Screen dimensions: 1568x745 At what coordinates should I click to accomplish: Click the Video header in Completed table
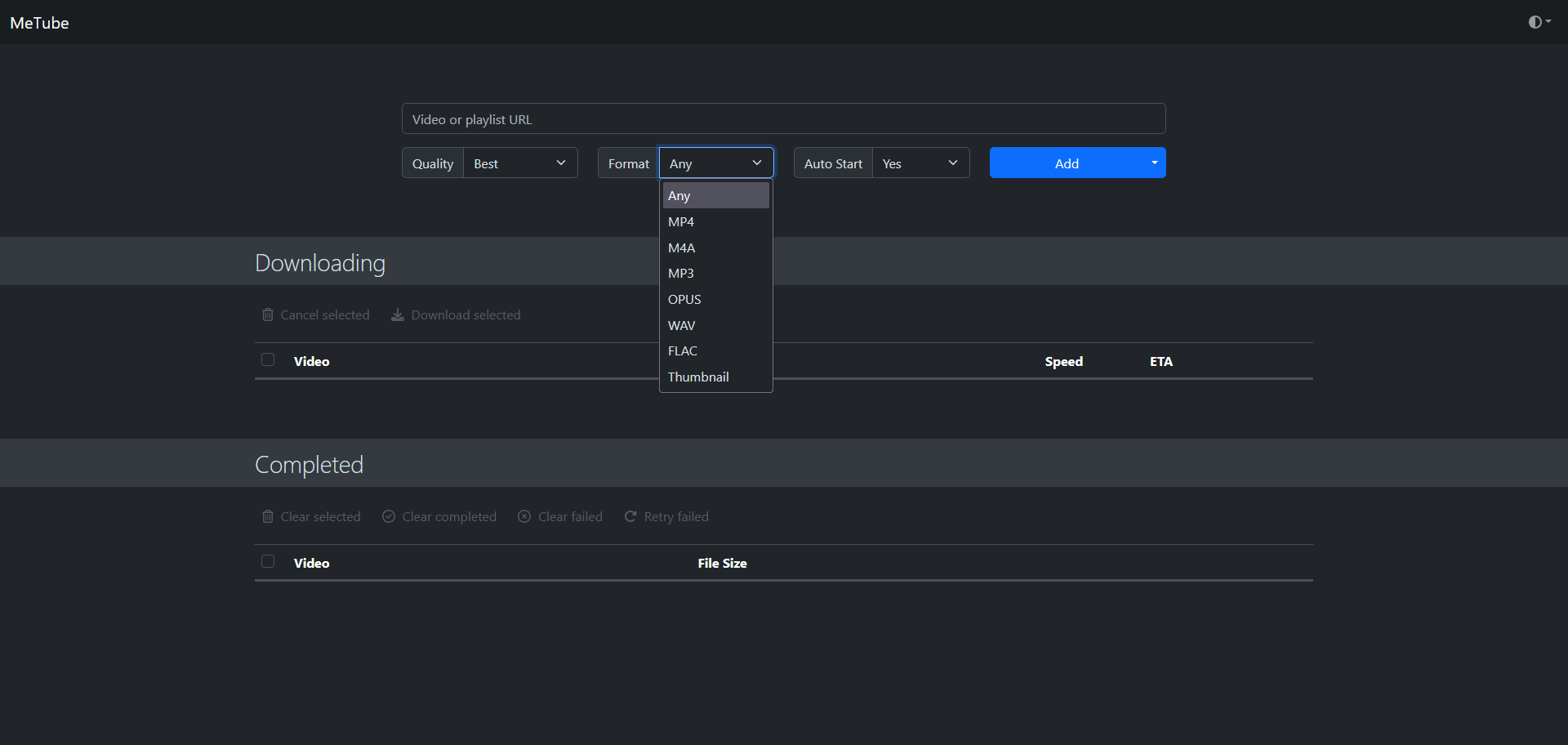[x=311, y=563]
